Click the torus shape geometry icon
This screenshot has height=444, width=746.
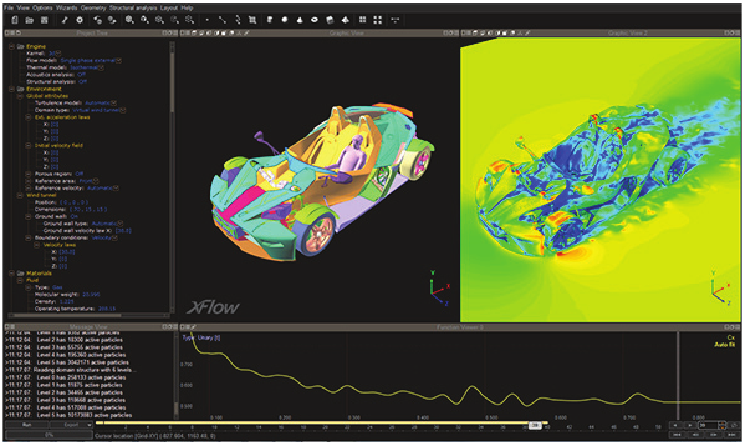tap(314, 20)
